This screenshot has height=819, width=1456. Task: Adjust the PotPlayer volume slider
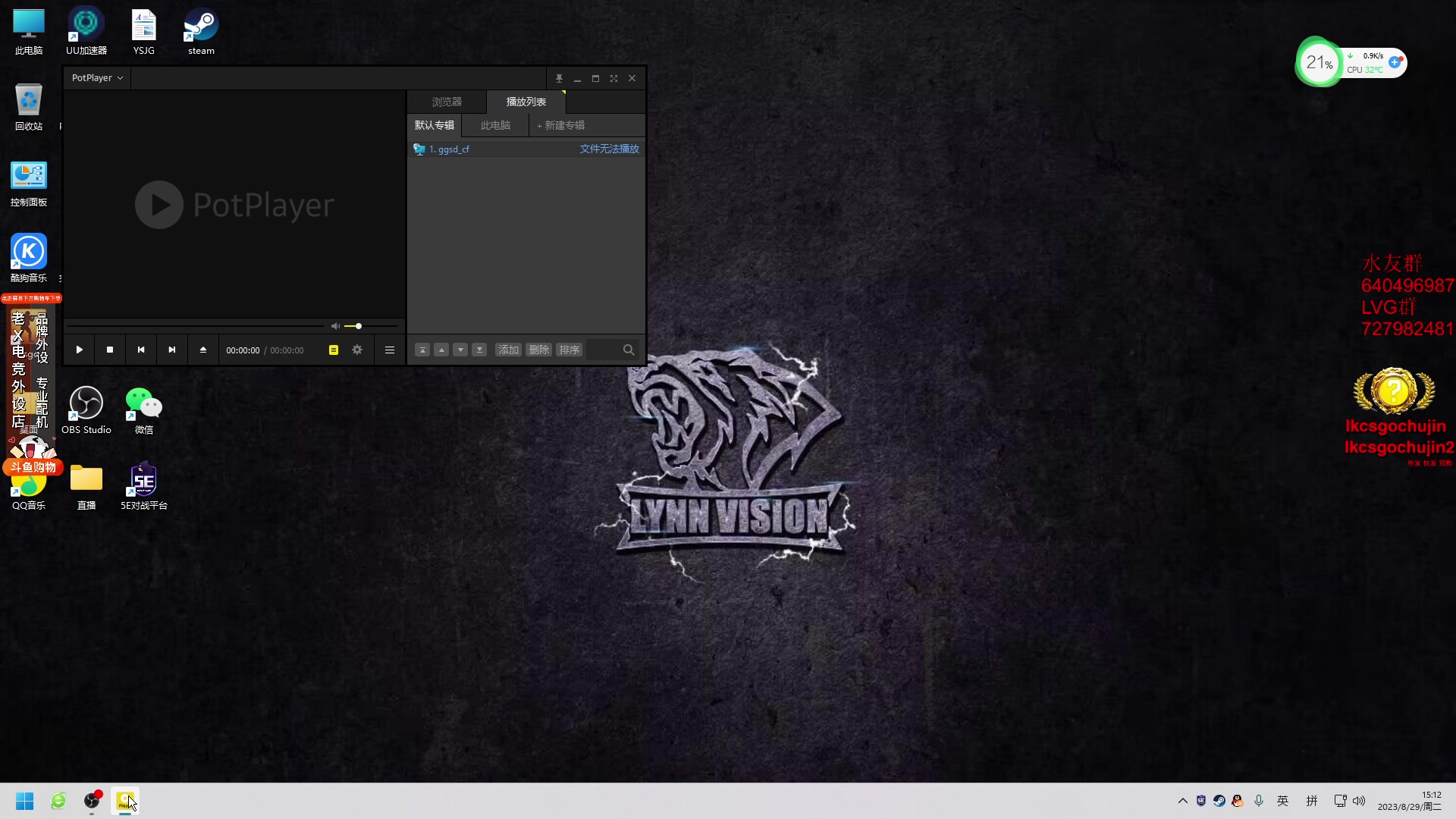point(371,326)
